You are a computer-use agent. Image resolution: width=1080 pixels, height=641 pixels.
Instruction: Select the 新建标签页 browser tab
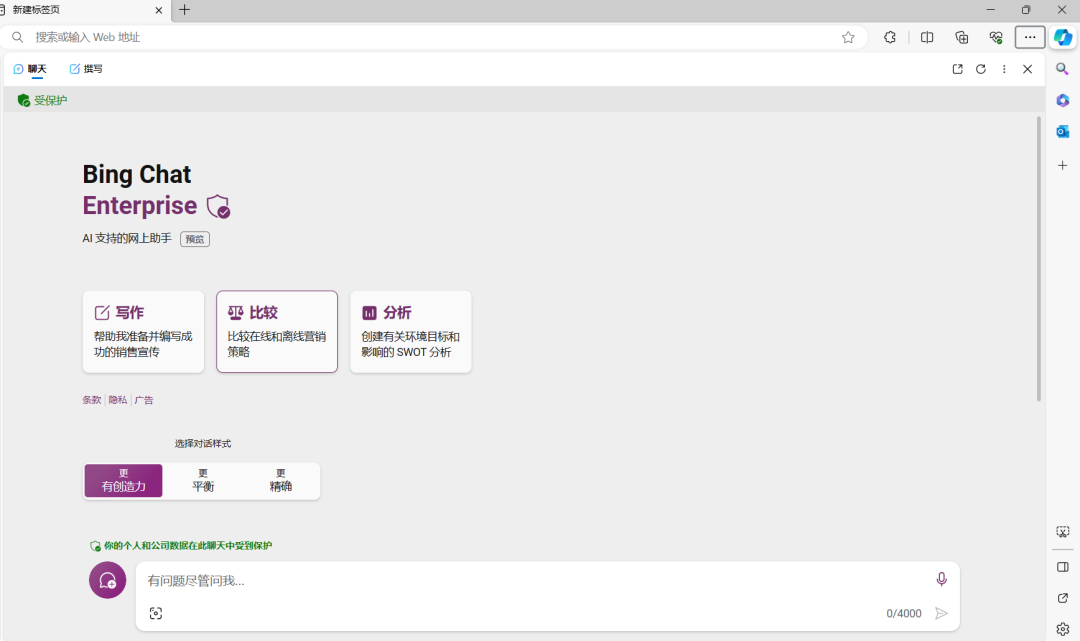(x=85, y=10)
